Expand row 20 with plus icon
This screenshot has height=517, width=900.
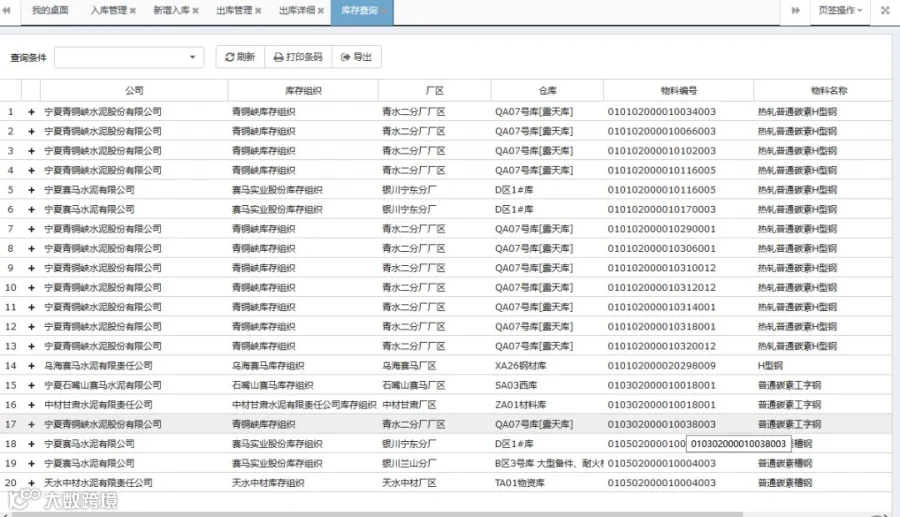coord(31,483)
